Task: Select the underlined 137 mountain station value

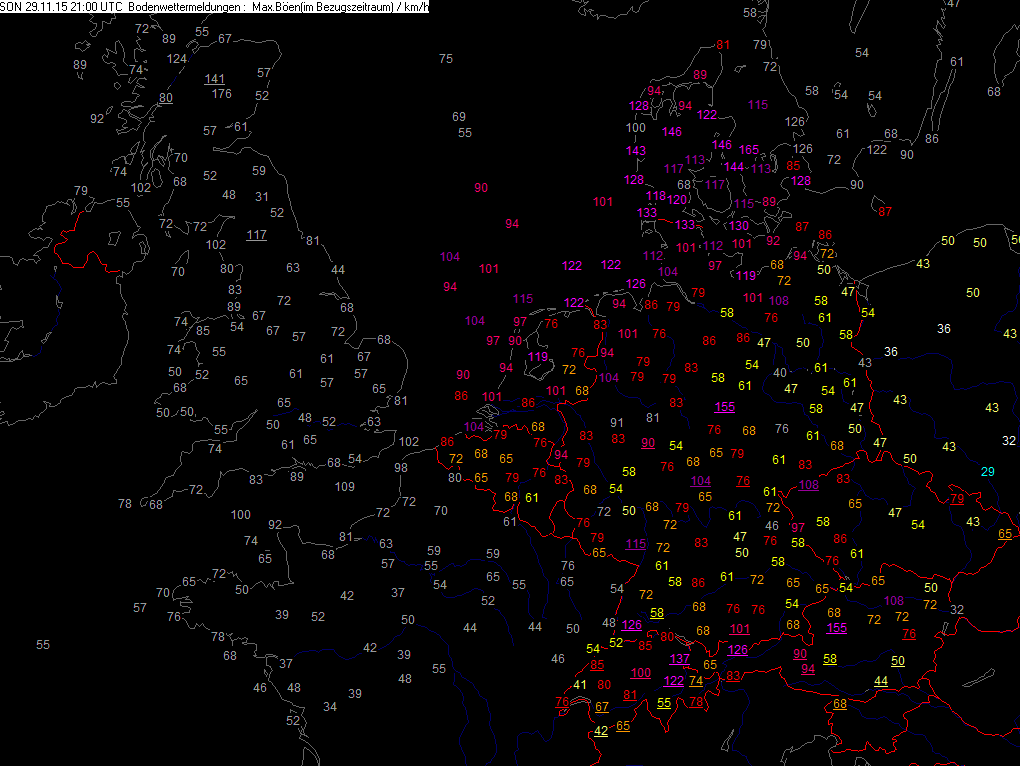Action: point(679,659)
